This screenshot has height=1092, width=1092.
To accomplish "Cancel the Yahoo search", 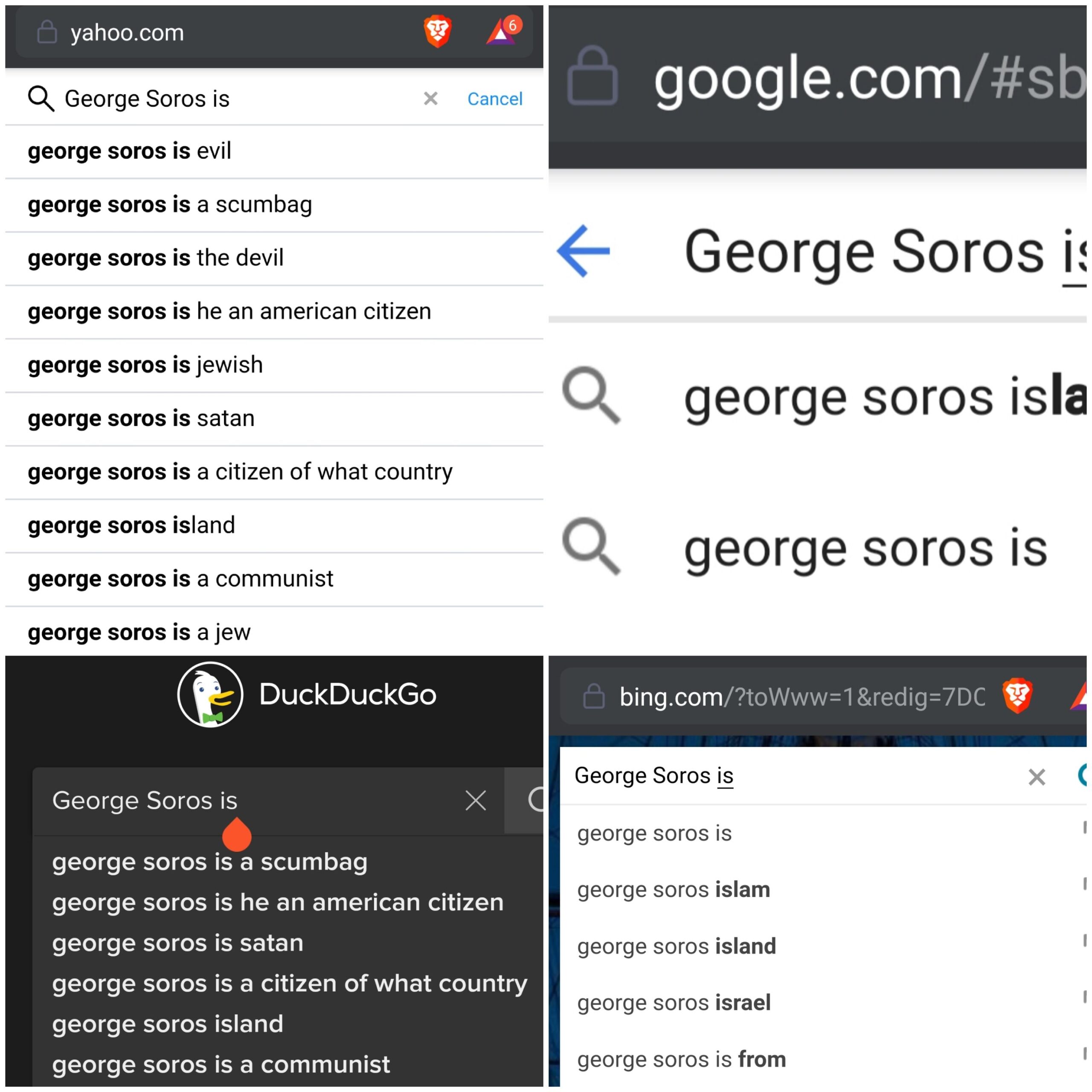I will 494,99.
